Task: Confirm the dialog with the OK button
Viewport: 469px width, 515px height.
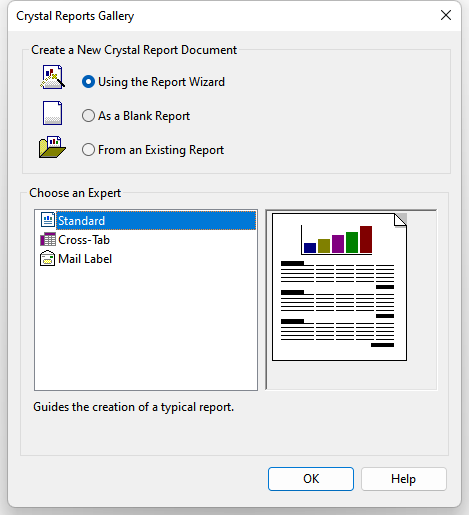Action: [311, 479]
